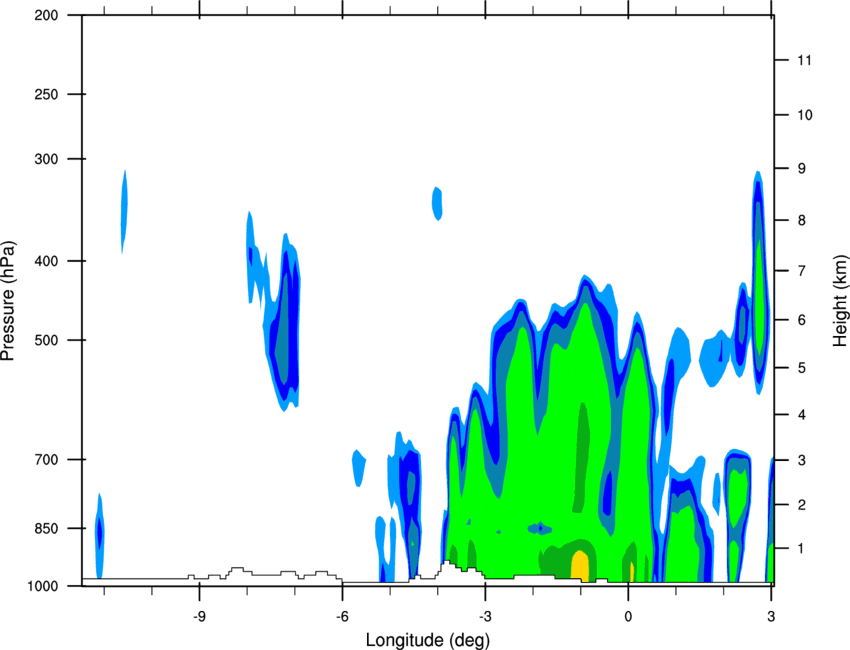This screenshot has height=650, width=850.
Task: Click the yellow maximum contour near surface
Action: pos(580,565)
